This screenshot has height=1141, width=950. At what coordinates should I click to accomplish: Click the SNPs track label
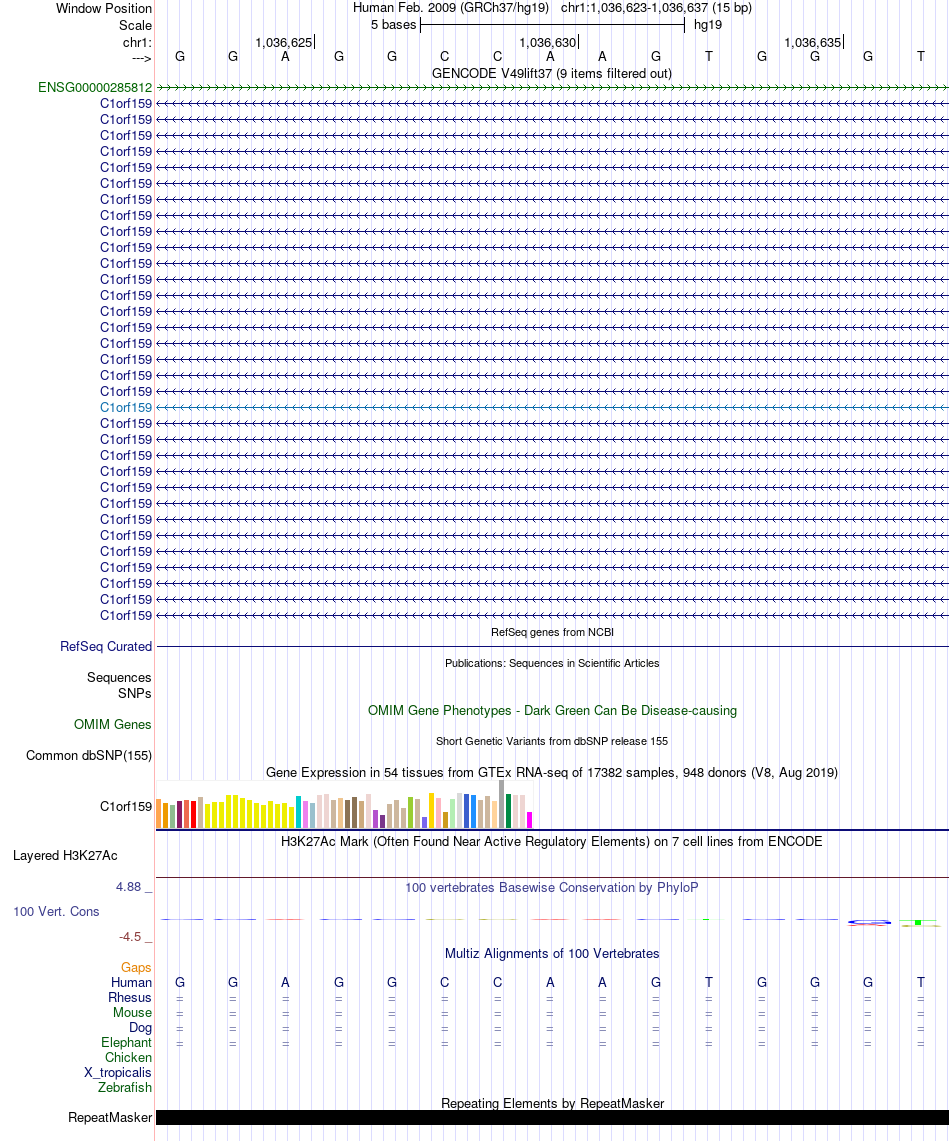135,693
